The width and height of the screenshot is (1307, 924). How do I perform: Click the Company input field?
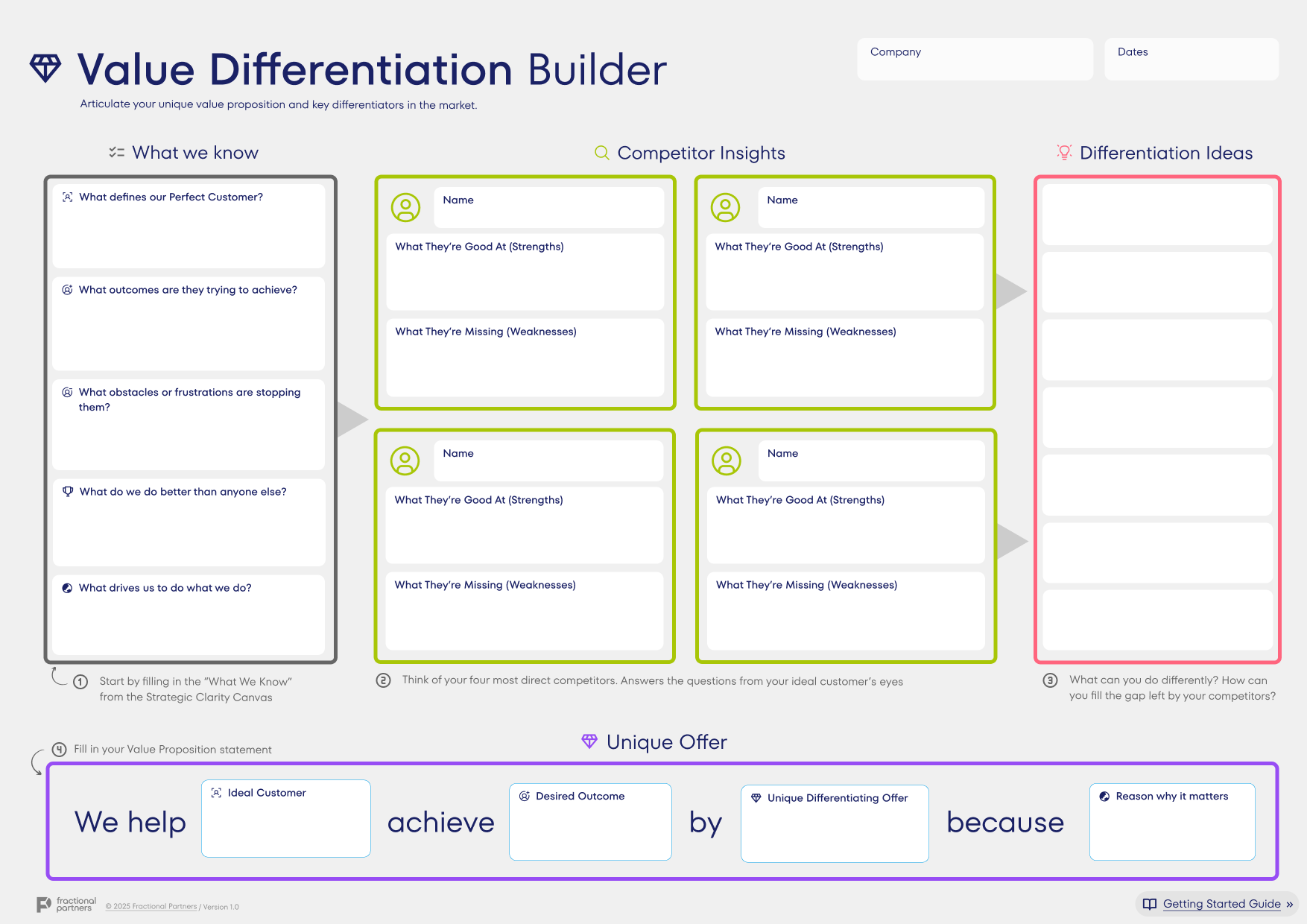(x=975, y=60)
